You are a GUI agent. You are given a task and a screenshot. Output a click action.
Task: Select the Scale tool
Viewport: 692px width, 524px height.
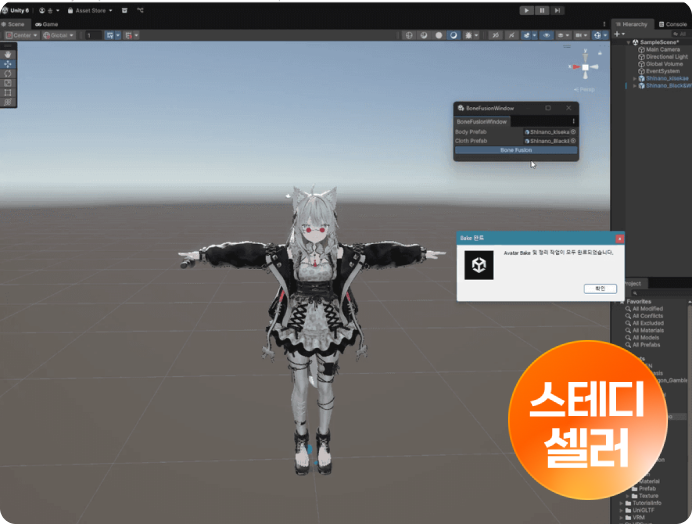tap(9, 83)
